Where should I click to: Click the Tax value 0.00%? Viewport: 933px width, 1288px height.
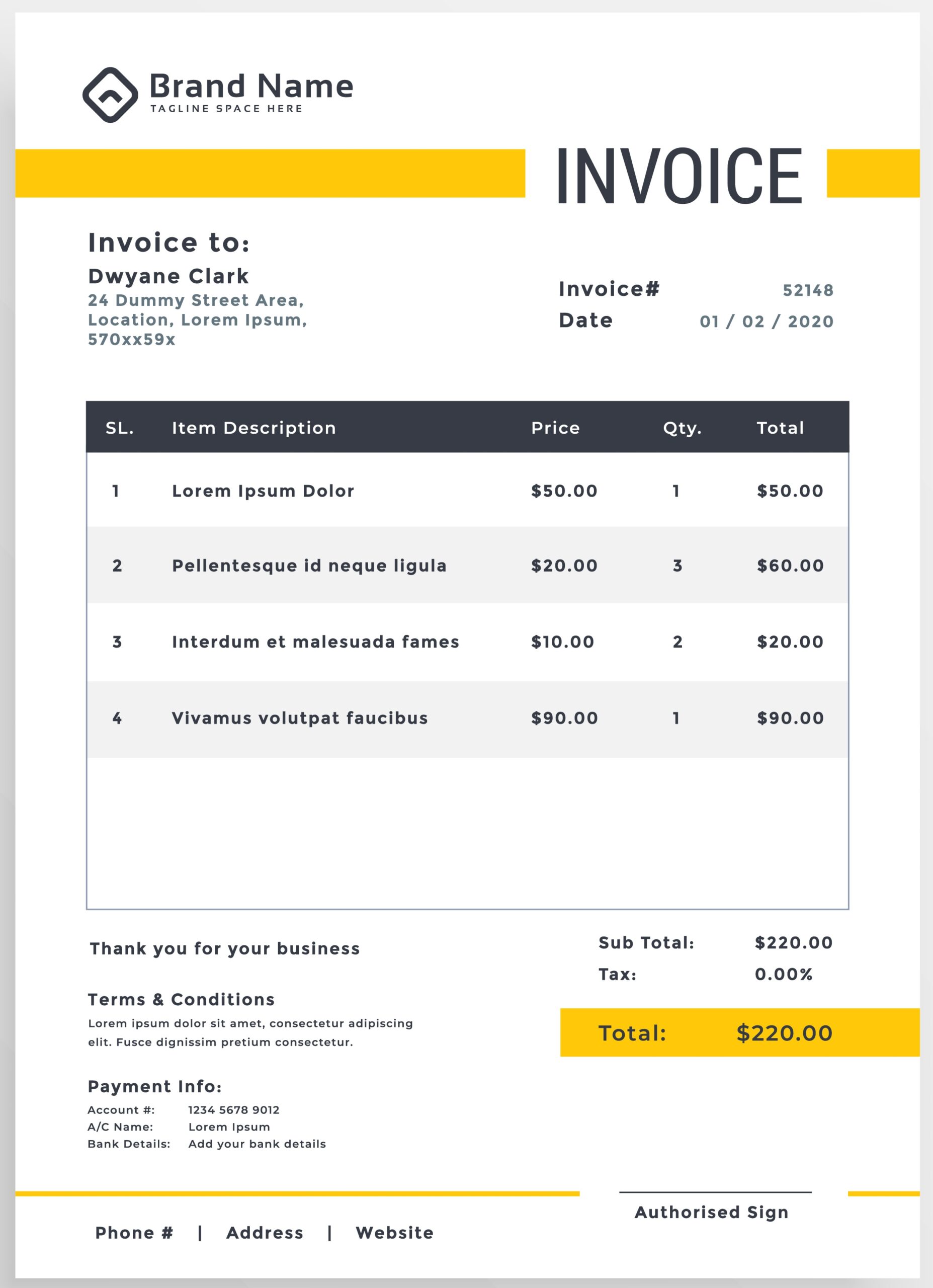(x=784, y=975)
